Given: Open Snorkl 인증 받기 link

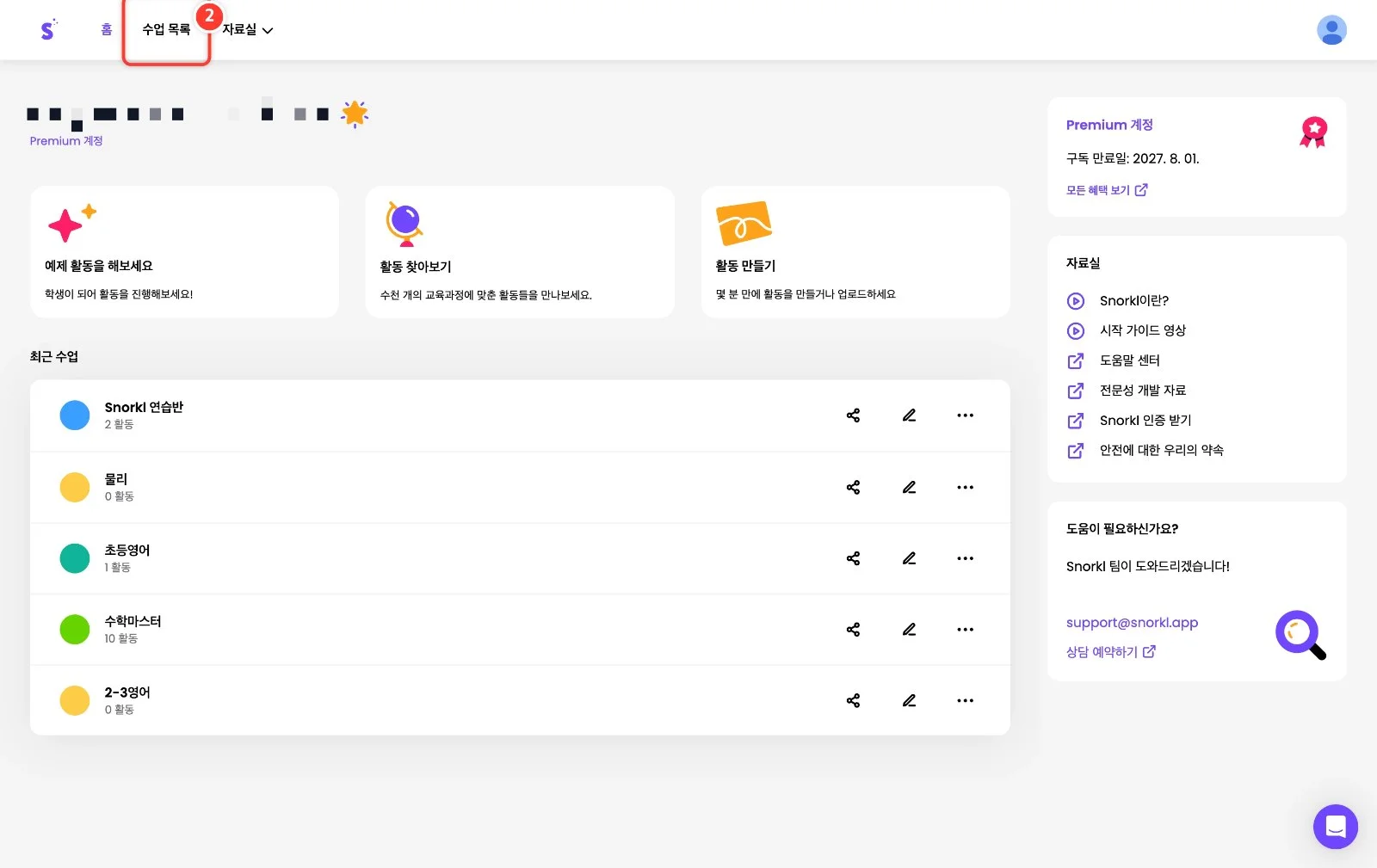Looking at the screenshot, I should point(1129,421).
